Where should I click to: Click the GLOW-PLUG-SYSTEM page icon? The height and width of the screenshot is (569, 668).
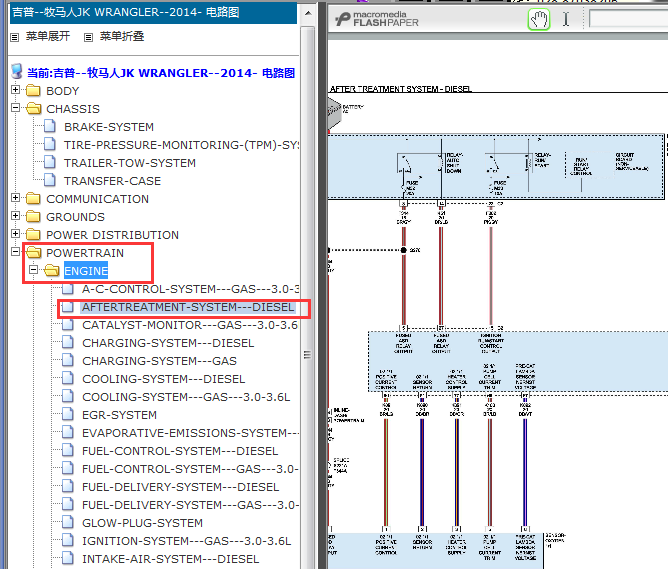pos(68,522)
